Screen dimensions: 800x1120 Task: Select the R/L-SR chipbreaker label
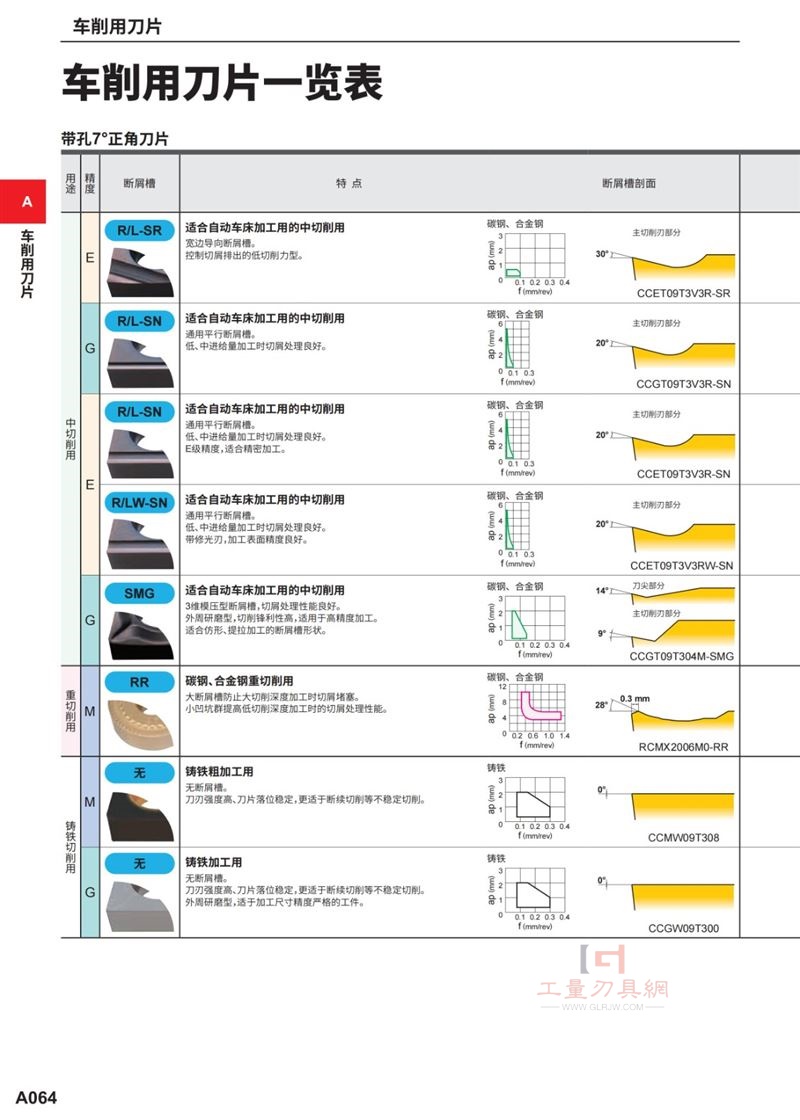pyautogui.click(x=139, y=231)
